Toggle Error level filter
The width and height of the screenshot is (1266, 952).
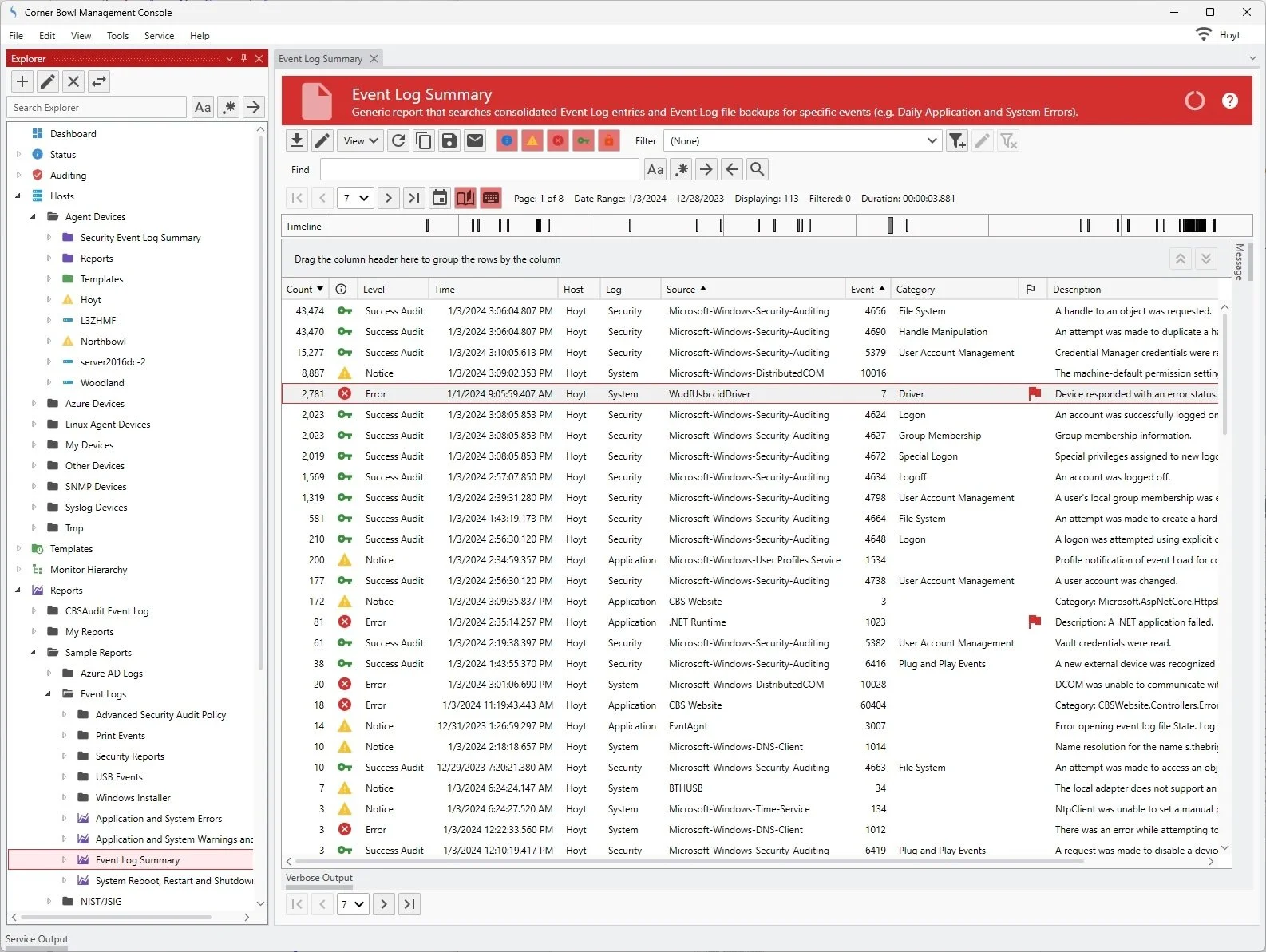(558, 140)
